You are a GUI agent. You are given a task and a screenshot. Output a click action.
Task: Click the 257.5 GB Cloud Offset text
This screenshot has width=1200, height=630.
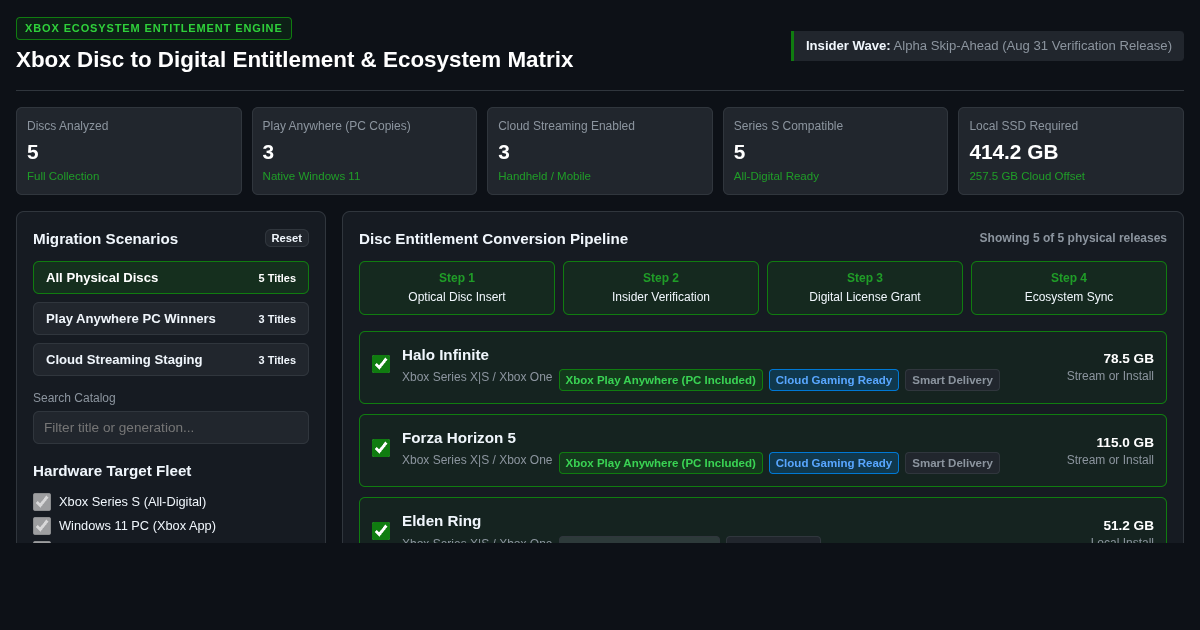pyautogui.click(x=1027, y=176)
